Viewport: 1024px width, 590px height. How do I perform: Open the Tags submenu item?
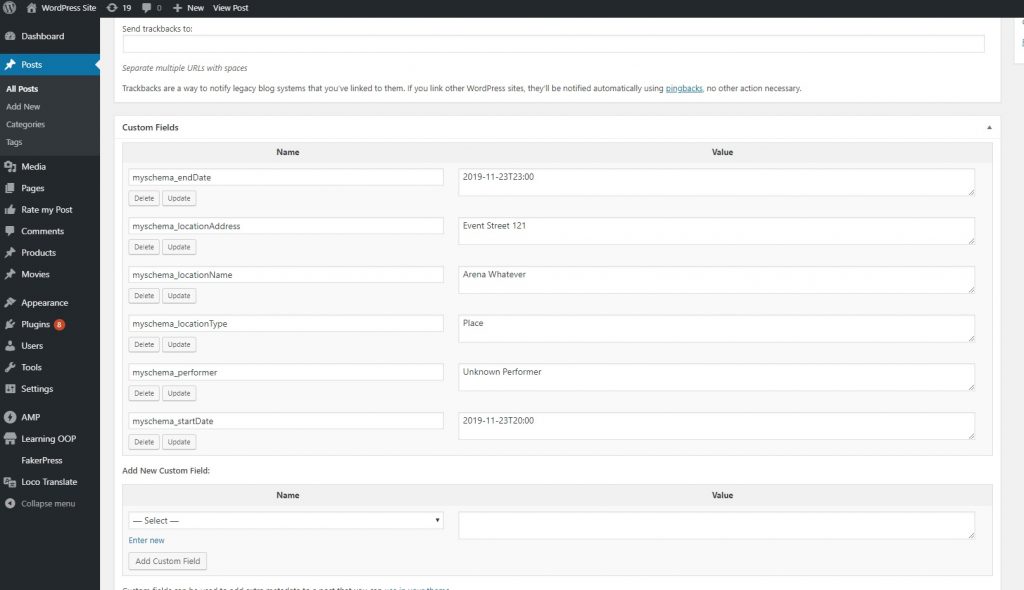[14, 142]
